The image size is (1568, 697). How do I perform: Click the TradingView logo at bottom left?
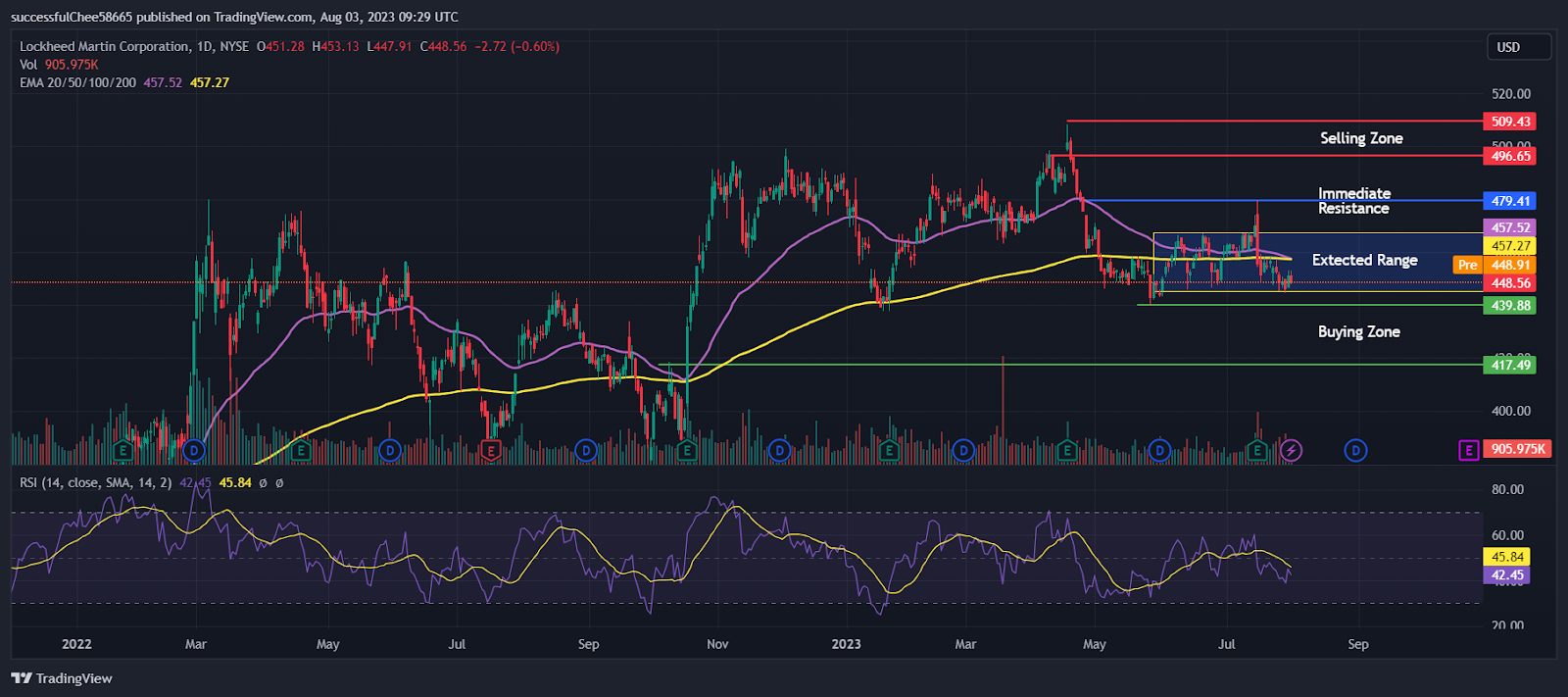point(62,678)
